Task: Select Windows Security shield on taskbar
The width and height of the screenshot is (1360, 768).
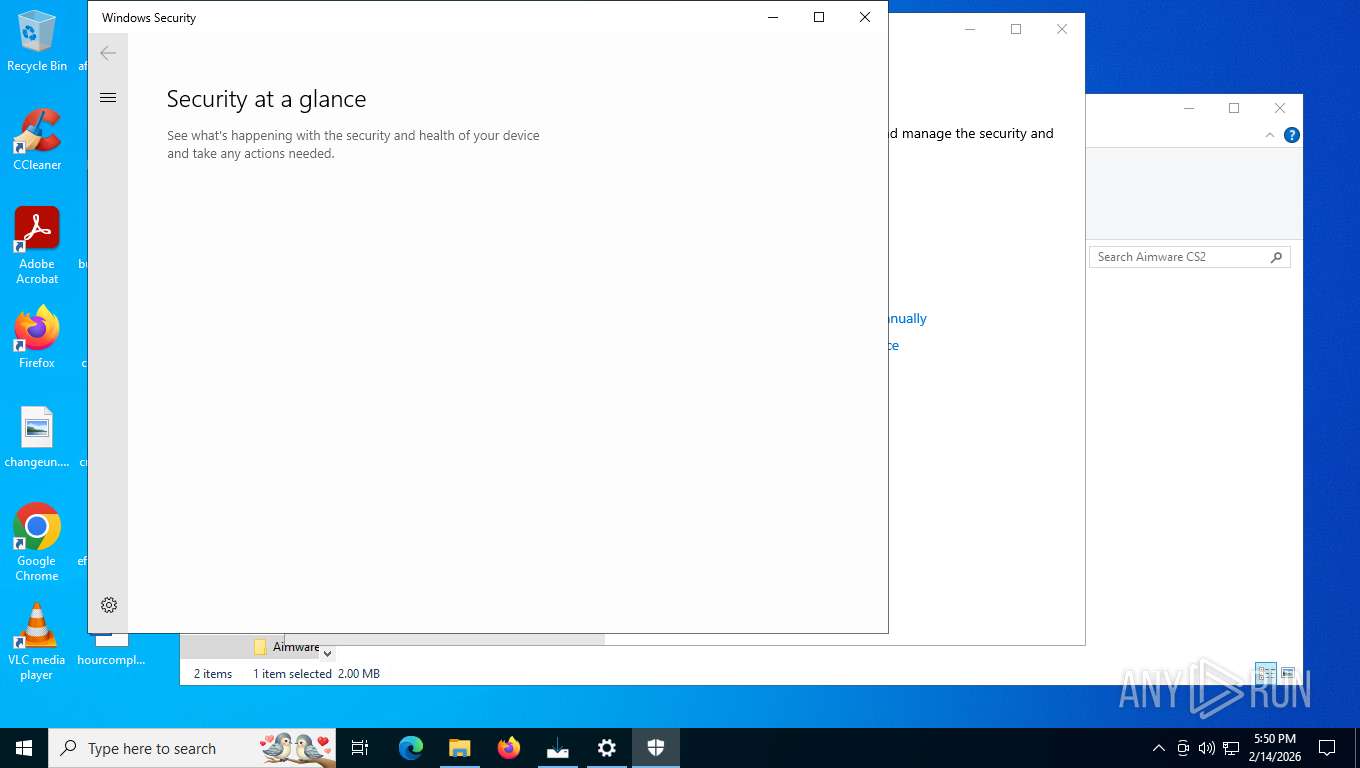Action: (656, 748)
